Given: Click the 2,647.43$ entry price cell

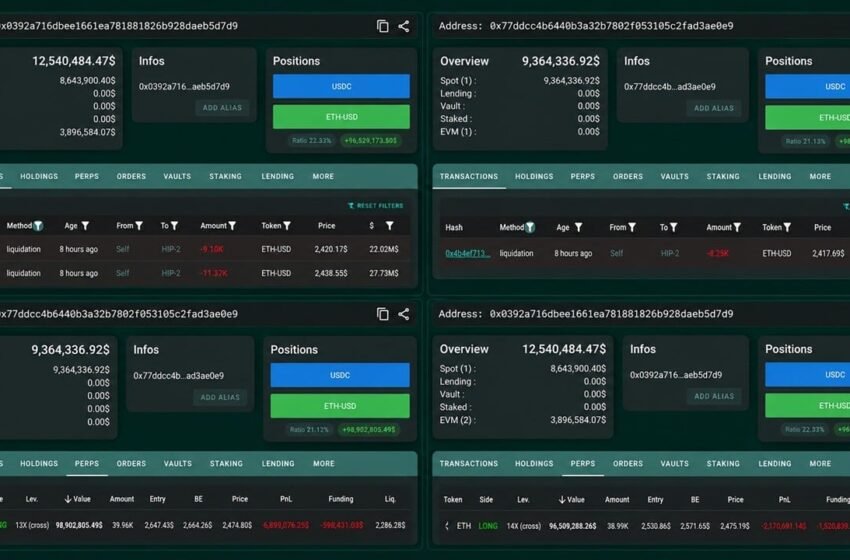Looking at the screenshot, I should 159,525.
